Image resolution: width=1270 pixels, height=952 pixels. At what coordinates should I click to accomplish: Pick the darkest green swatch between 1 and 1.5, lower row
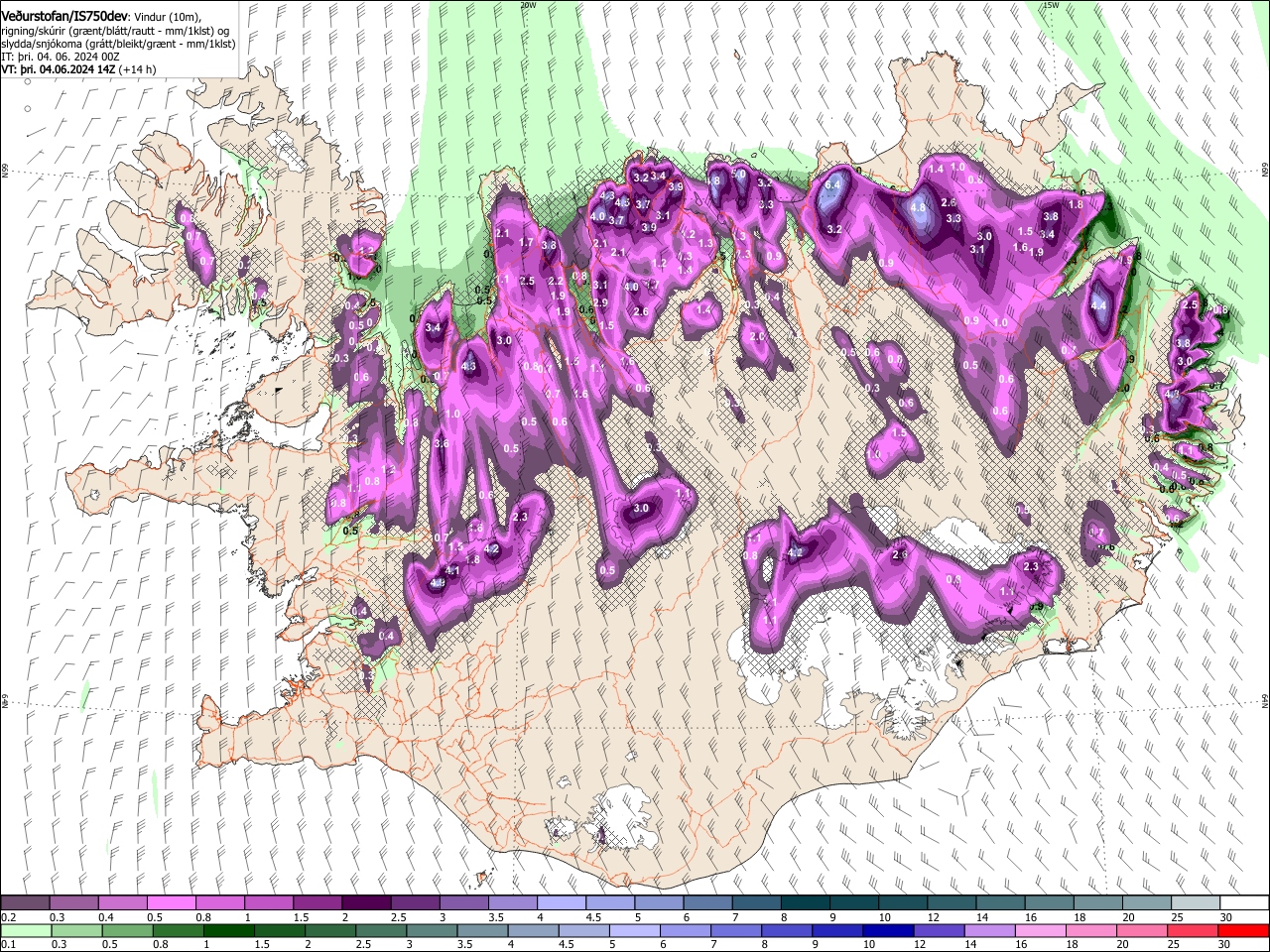pos(229,930)
